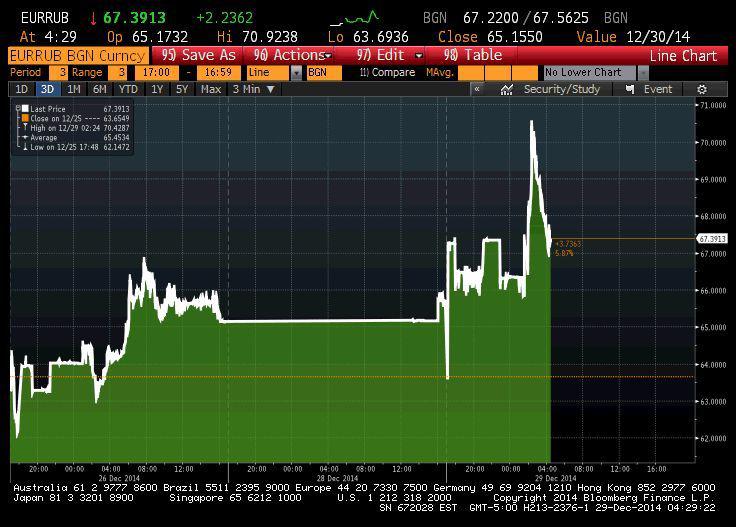
Task: Switch to the YTD time range
Action: point(126,89)
